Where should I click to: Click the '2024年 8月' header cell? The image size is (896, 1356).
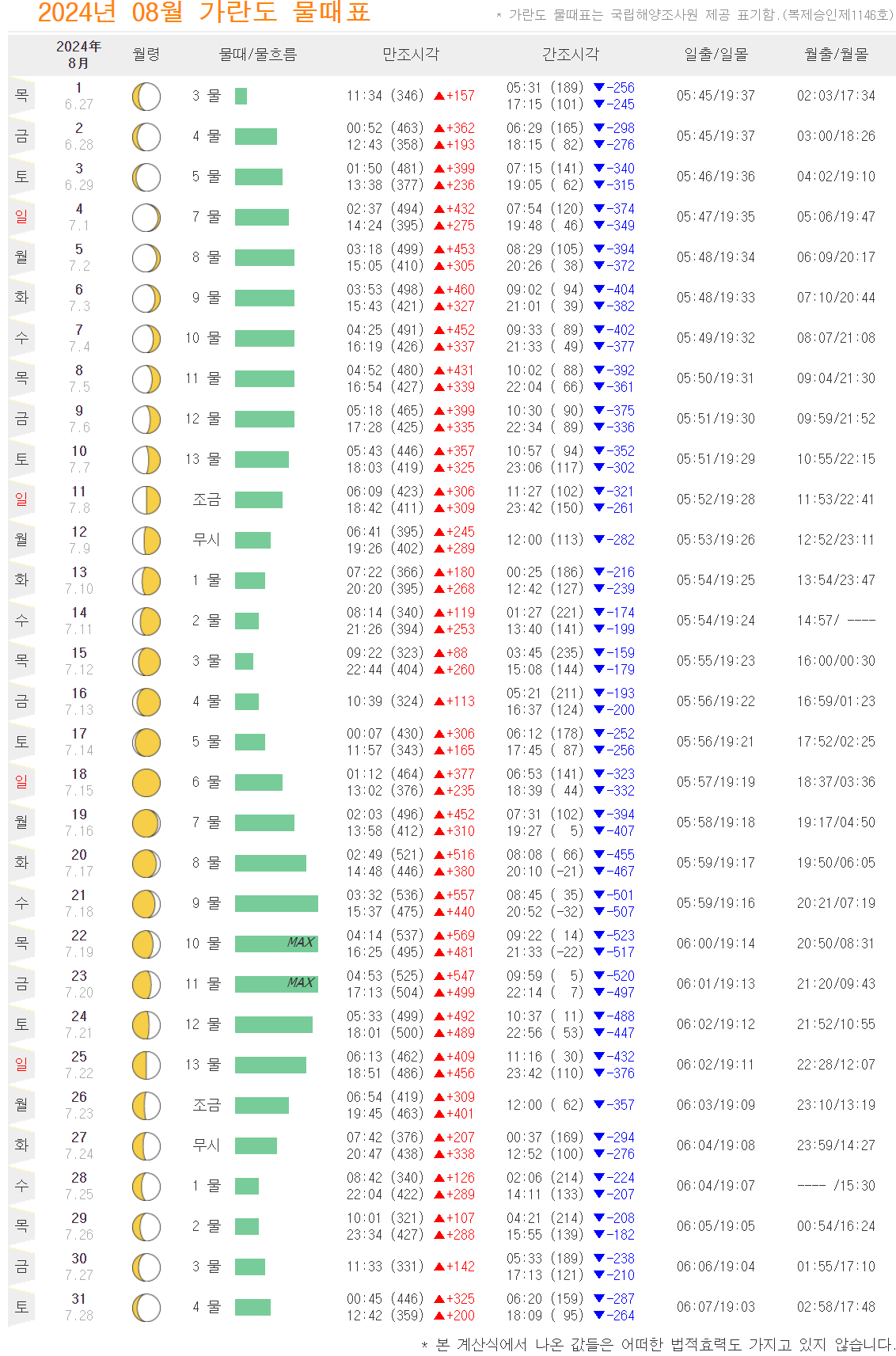pyautogui.click(x=79, y=55)
